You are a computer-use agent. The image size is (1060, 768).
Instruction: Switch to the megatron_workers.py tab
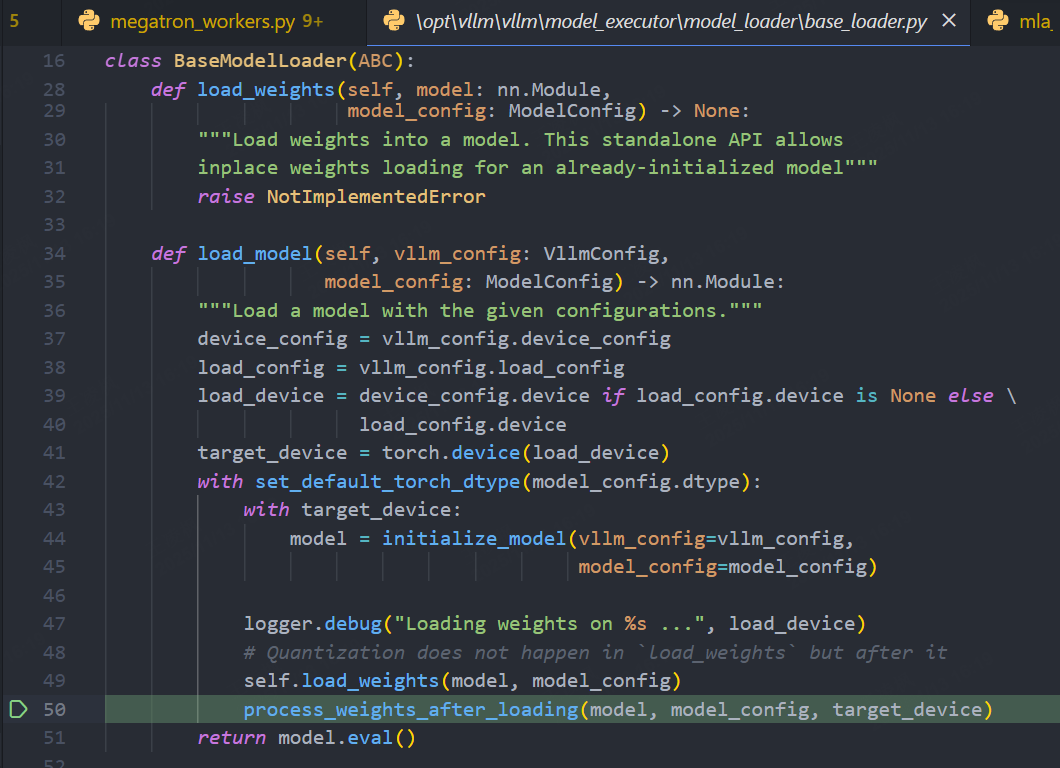click(x=214, y=22)
